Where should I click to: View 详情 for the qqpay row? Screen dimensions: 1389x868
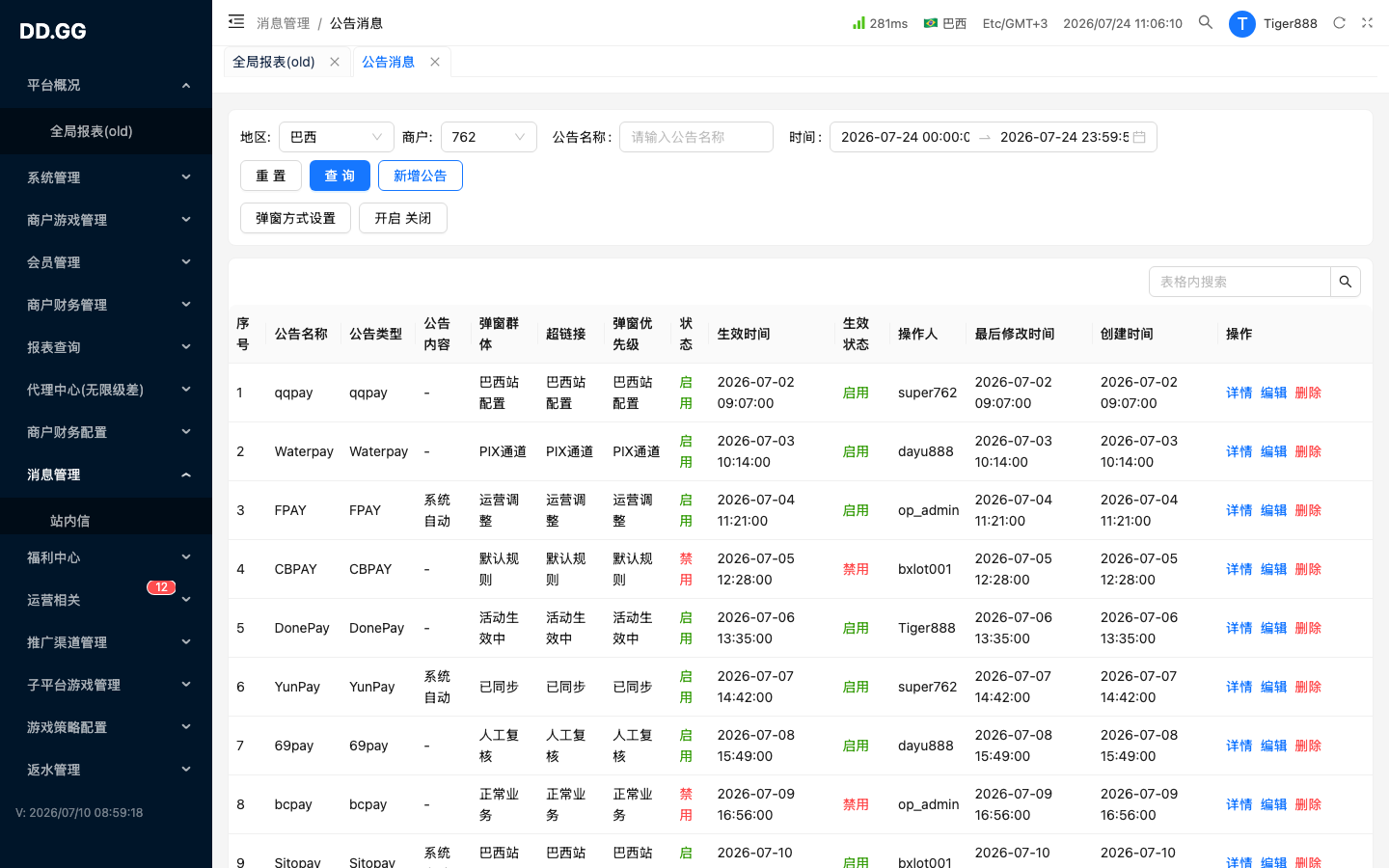1239,393
